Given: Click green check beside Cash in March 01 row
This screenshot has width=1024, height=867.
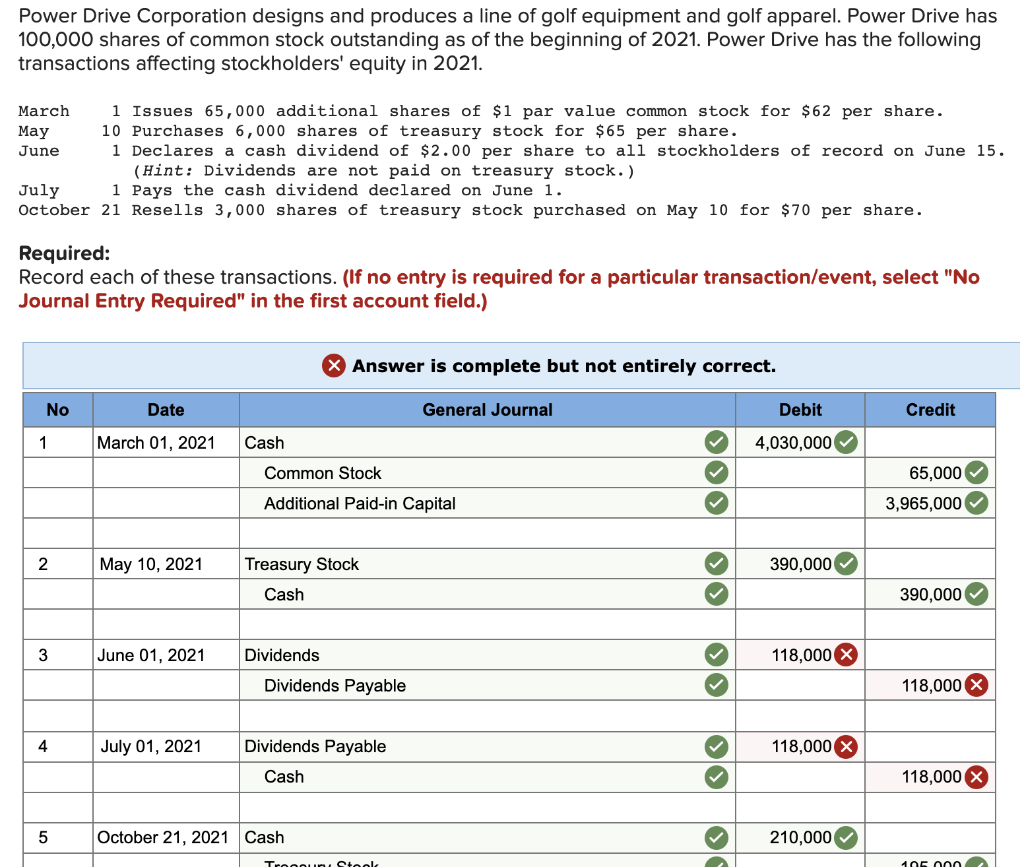Looking at the screenshot, I should click(x=716, y=442).
